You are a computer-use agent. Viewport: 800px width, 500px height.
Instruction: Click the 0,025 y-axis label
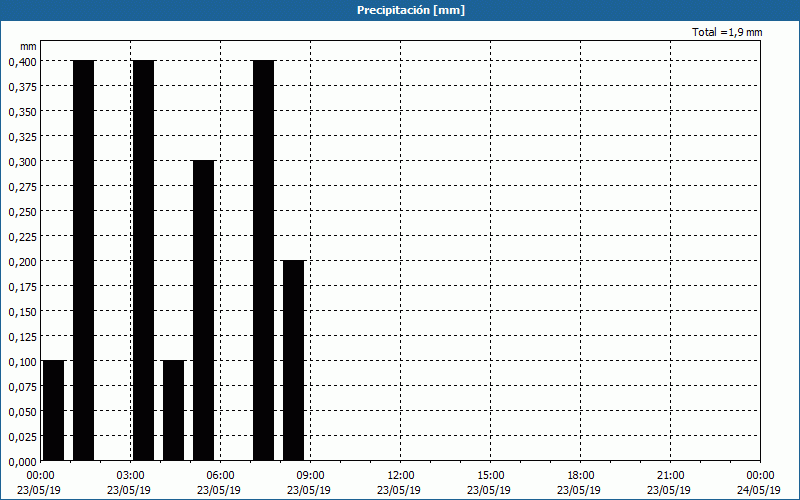(22, 437)
